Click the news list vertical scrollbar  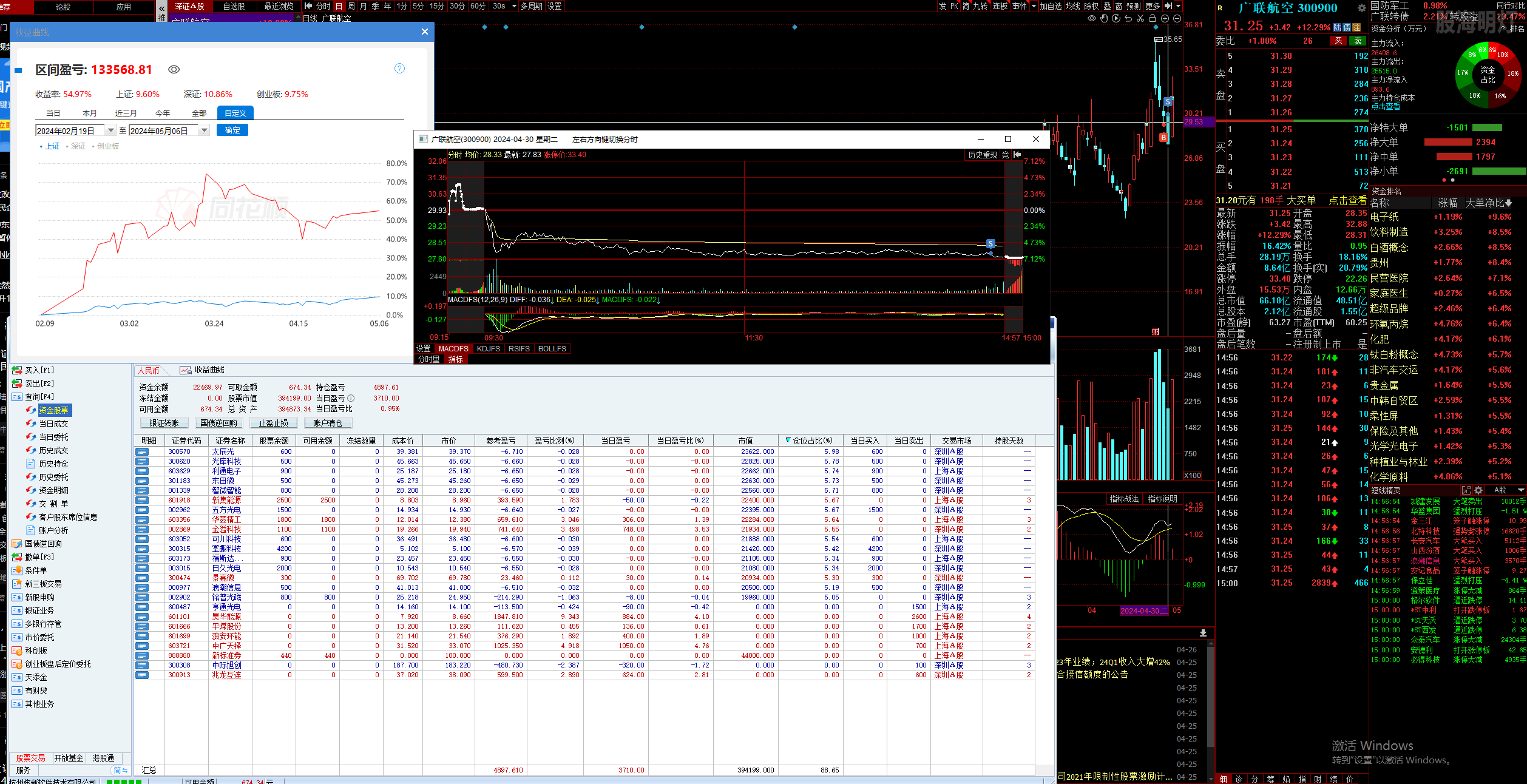coord(1211,698)
